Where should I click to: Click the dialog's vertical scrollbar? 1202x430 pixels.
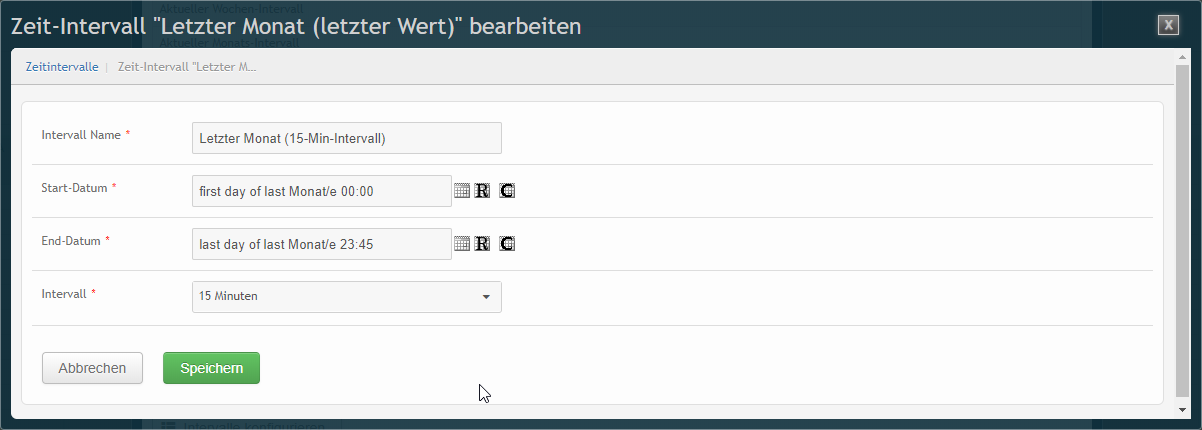point(1182,228)
